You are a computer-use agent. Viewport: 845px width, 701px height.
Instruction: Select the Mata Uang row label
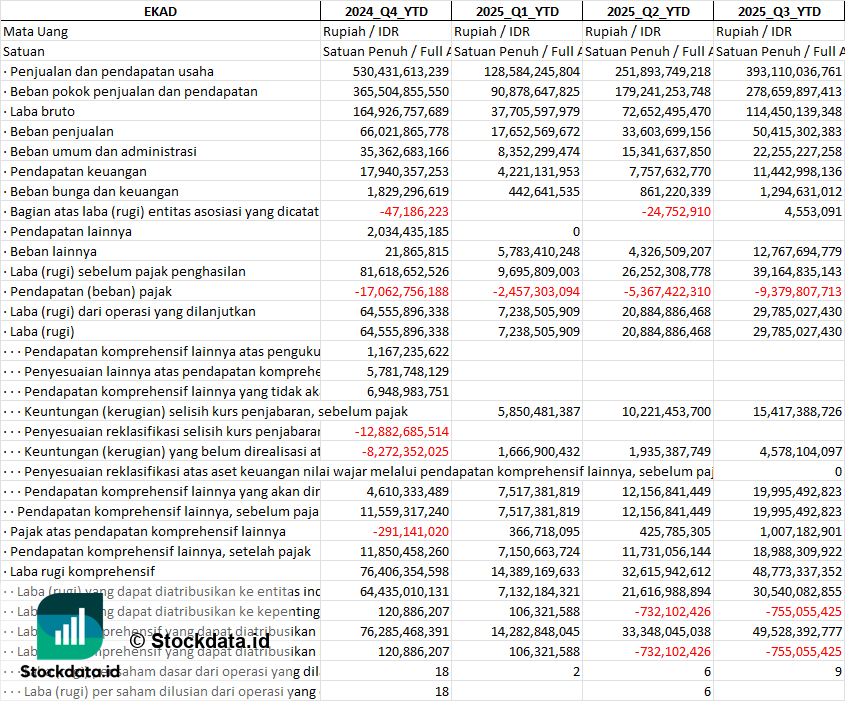click(x=36, y=31)
